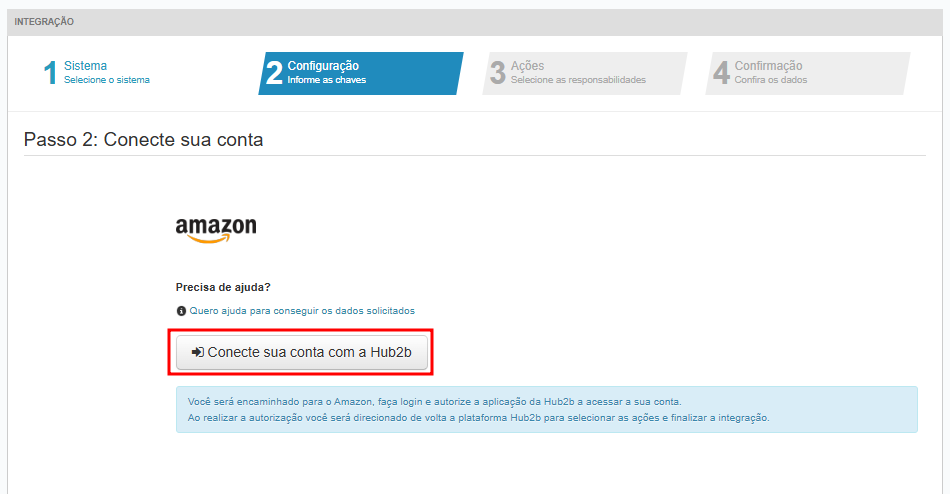This screenshot has height=494, width=950.
Task: Select the Configuração step tab
Action: click(x=361, y=73)
